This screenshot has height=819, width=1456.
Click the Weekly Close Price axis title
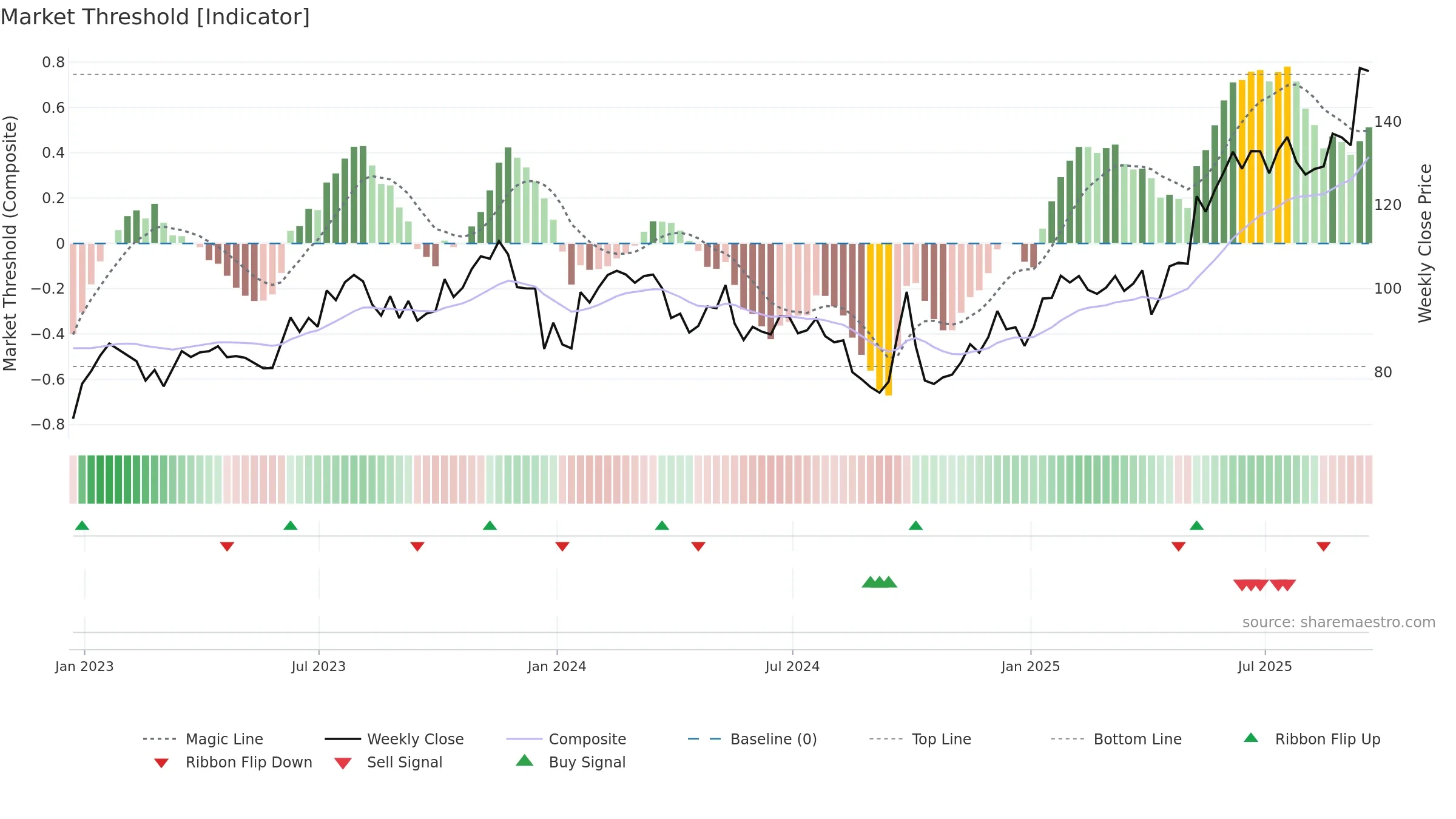click(1425, 243)
